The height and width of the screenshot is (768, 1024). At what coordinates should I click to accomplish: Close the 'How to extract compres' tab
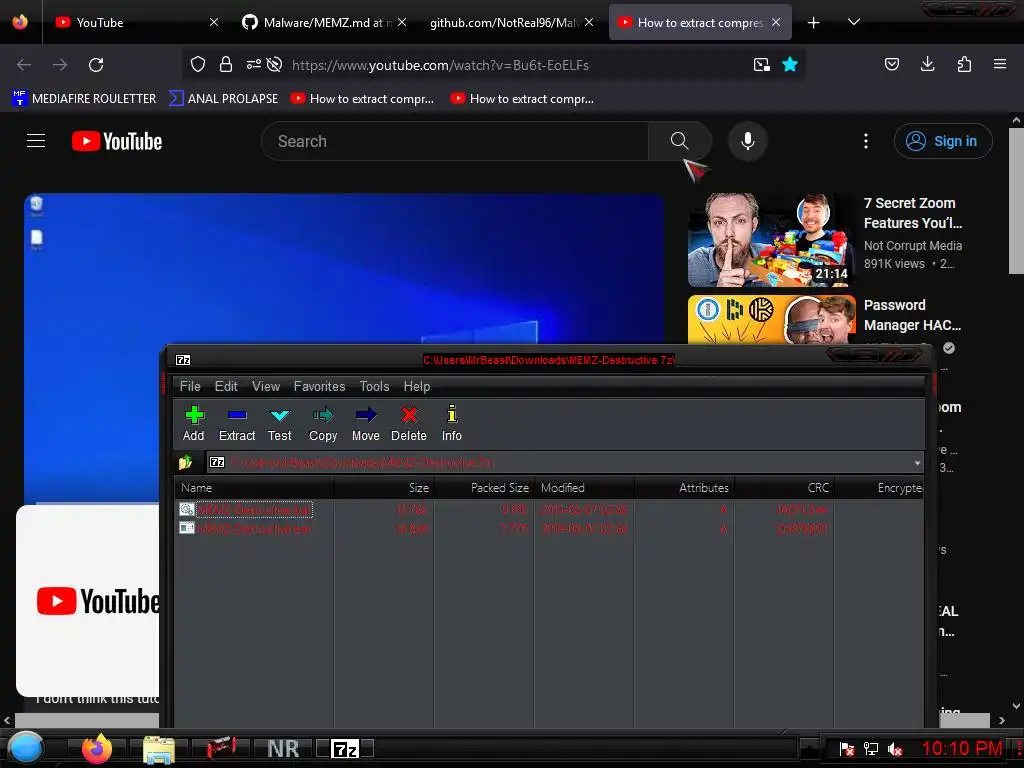click(x=776, y=22)
